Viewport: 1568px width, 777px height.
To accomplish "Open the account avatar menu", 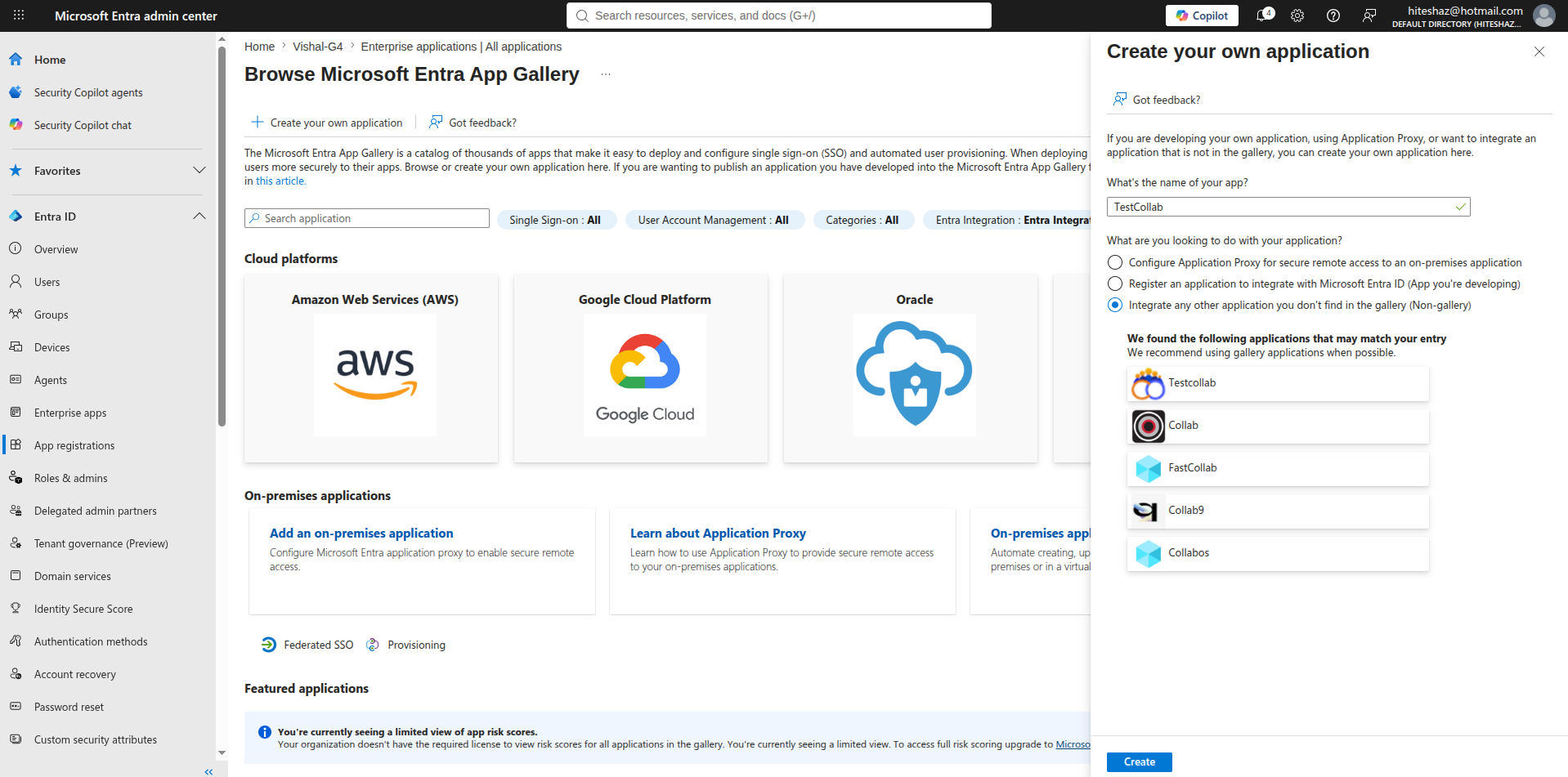I will coord(1543,16).
